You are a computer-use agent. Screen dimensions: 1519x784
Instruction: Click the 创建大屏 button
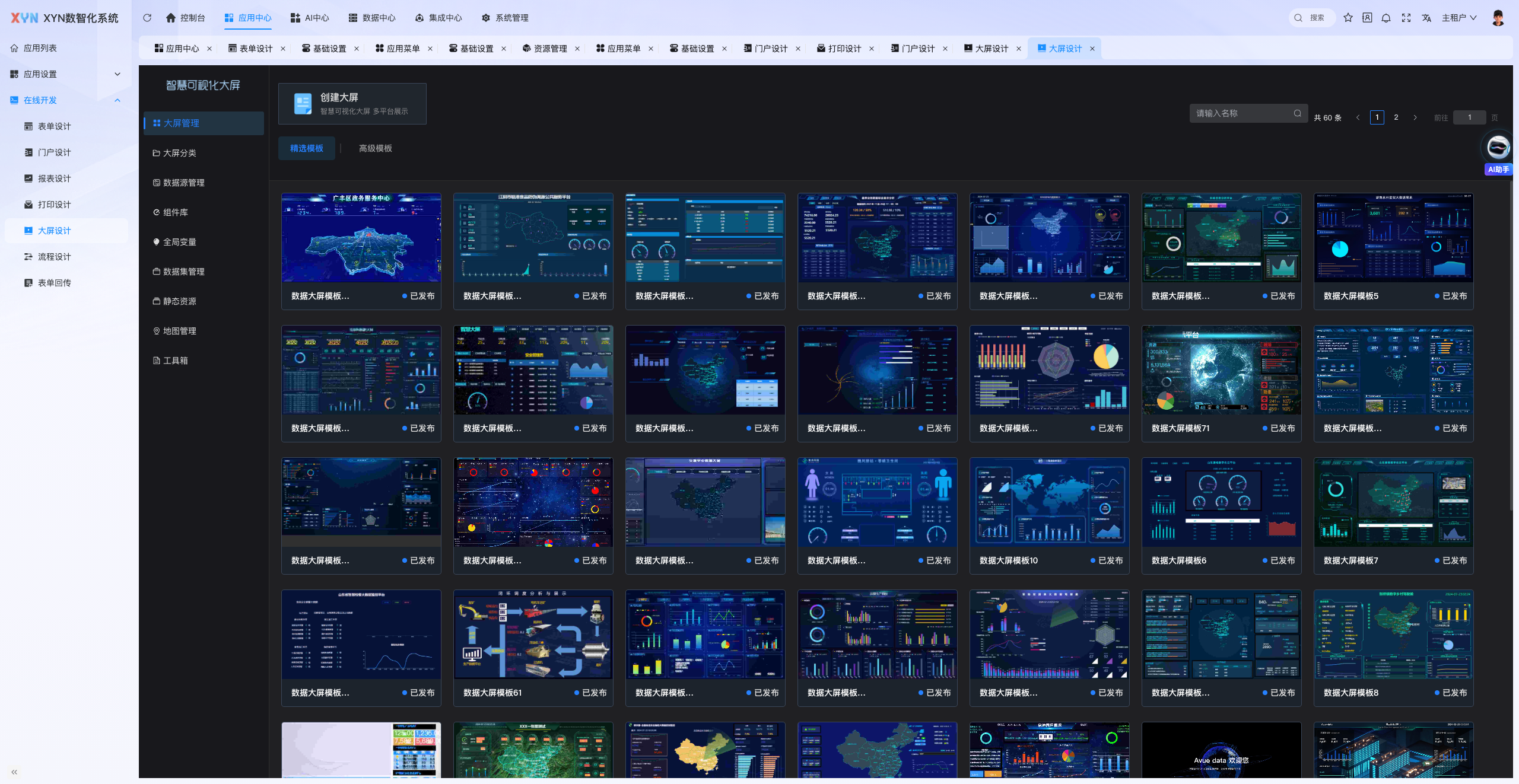352,104
